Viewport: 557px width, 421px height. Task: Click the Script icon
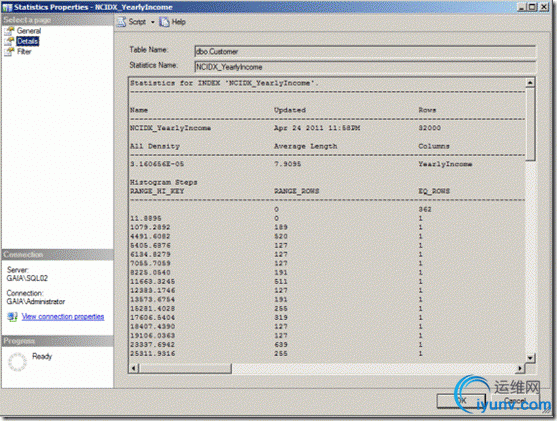pos(121,22)
